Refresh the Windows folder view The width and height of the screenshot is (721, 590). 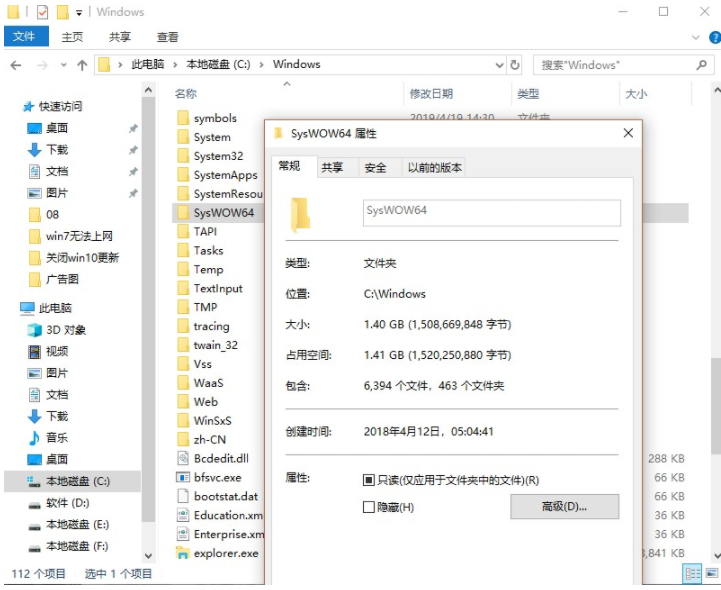[515, 65]
